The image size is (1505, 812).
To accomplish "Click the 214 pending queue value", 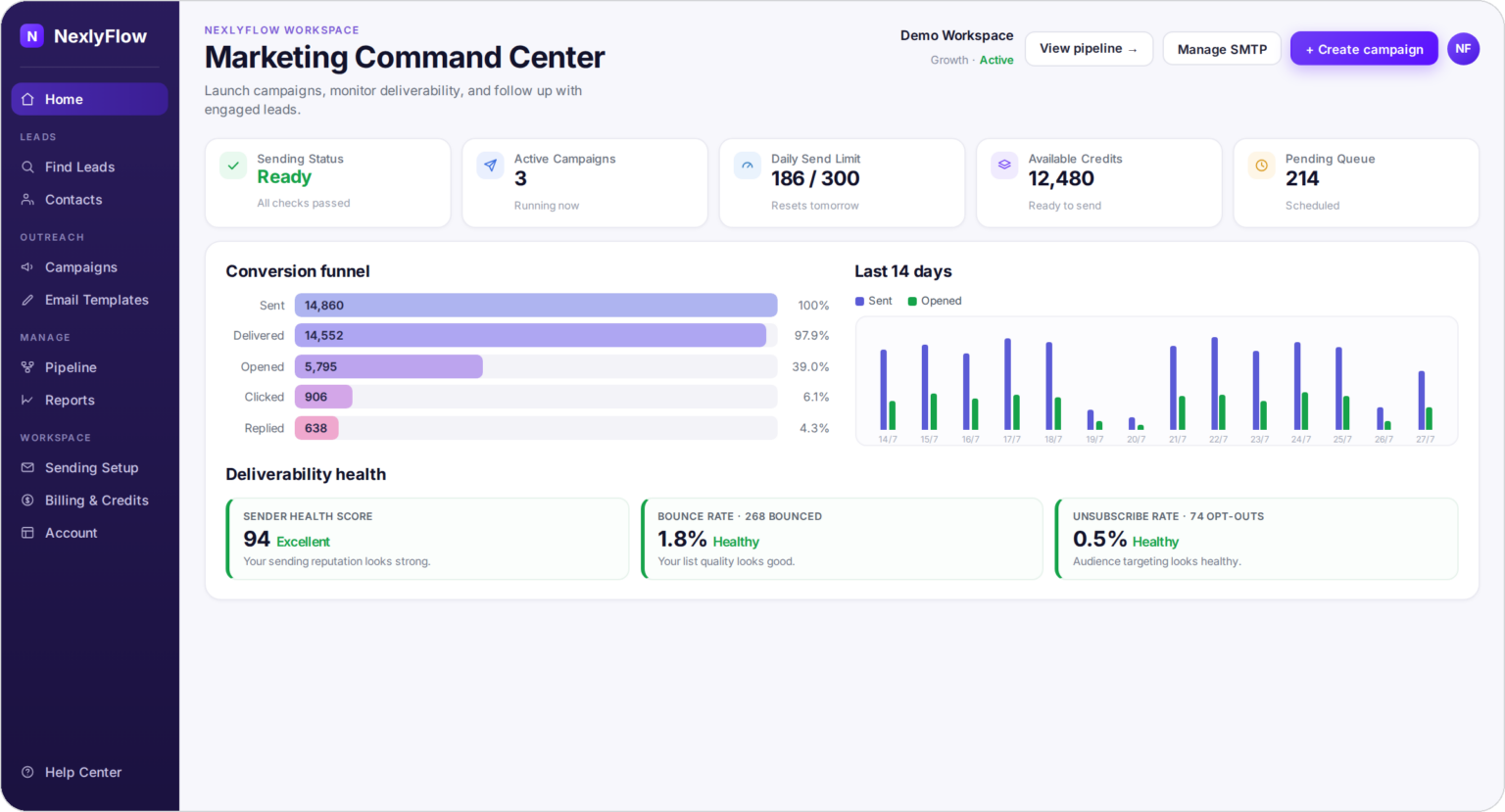I will [x=1302, y=178].
